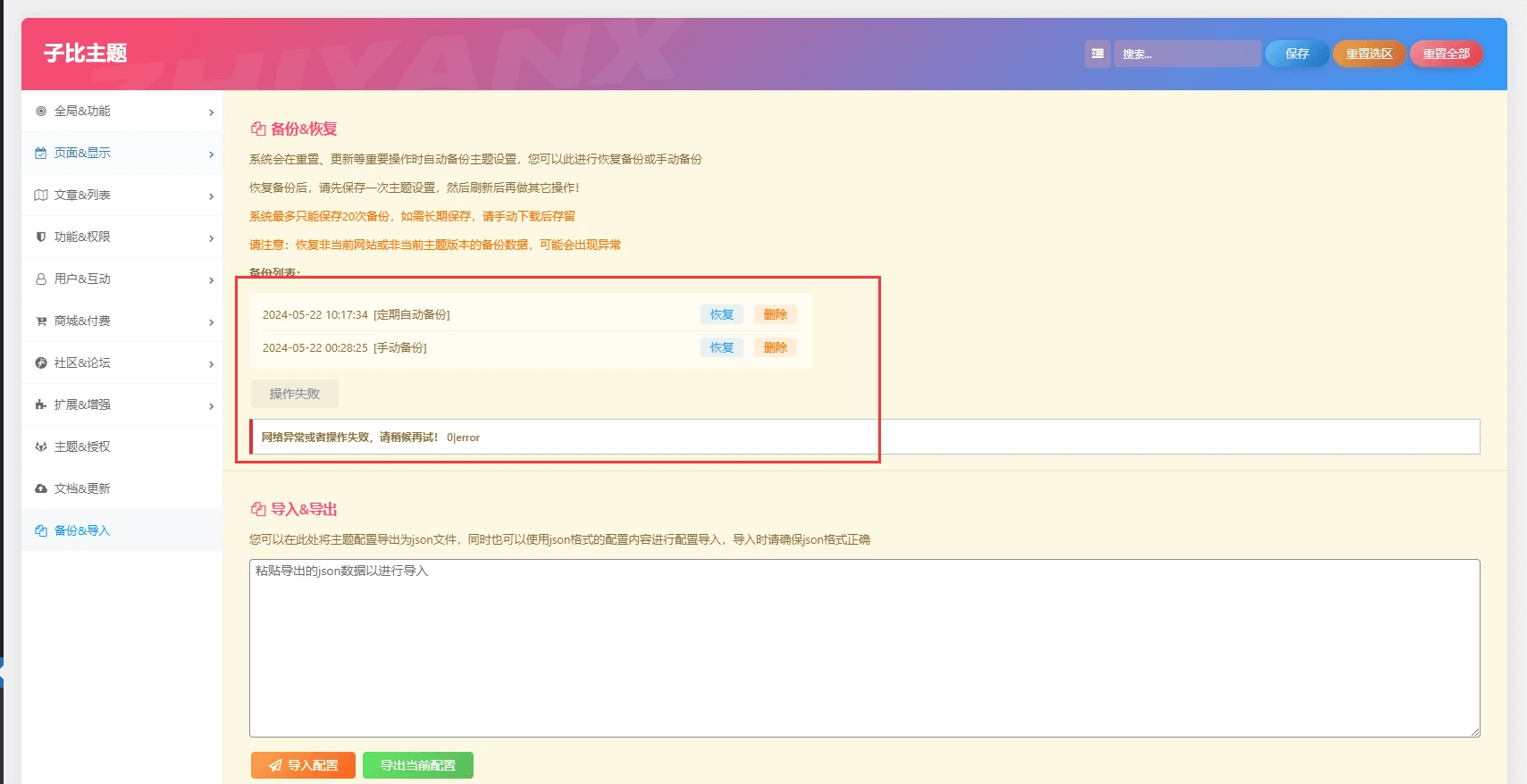Viewport: 1527px width, 784px height.
Task: Open the 主题&授权 menu item
Action: [122, 447]
